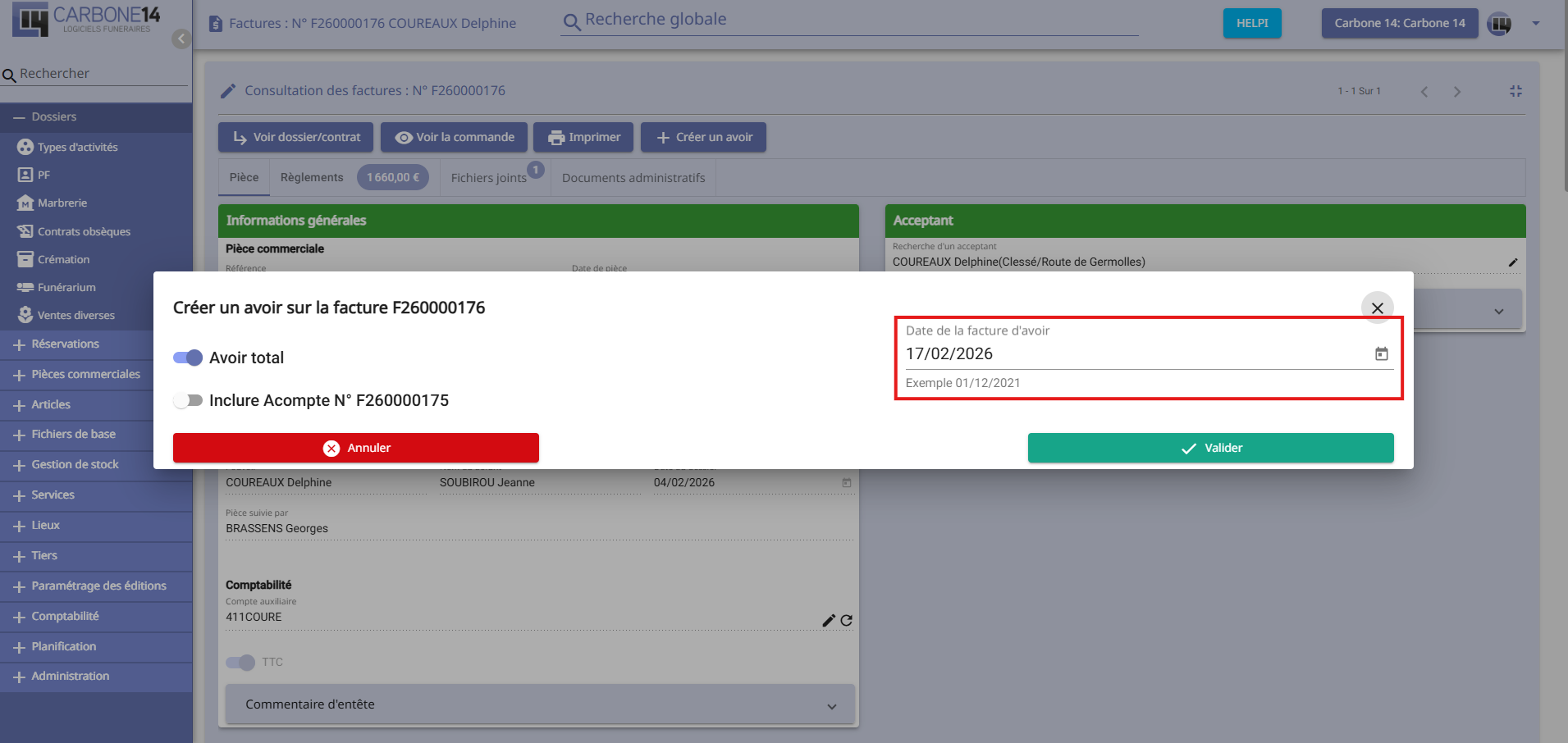Open Crémation in the sidebar
Screen dimensions: 1568x743
pos(63,259)
